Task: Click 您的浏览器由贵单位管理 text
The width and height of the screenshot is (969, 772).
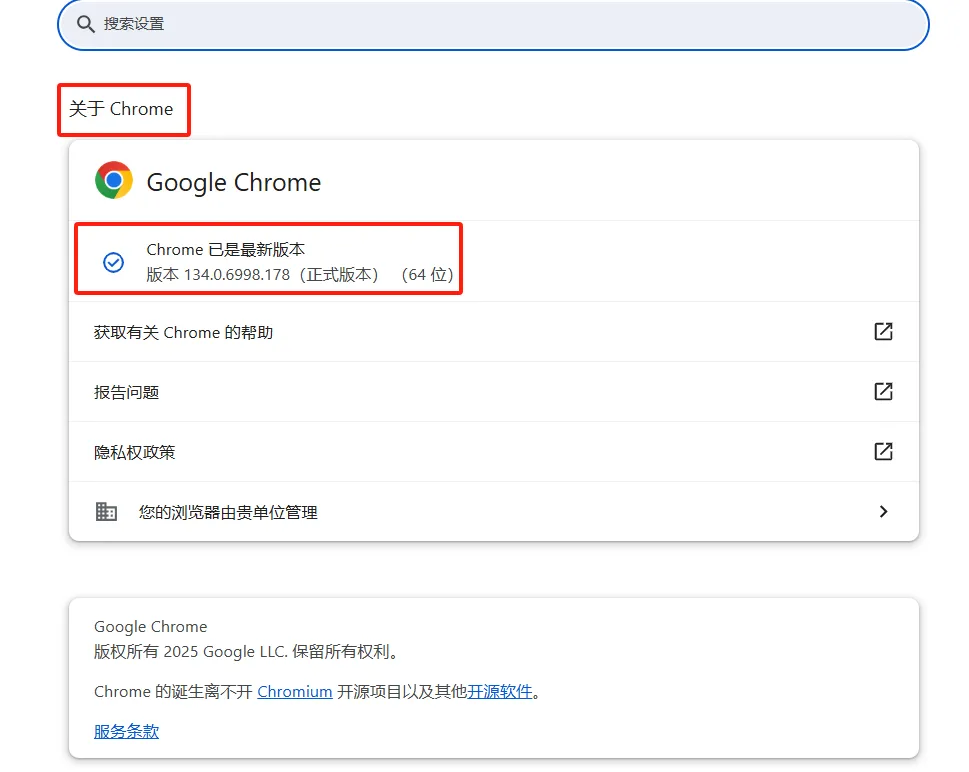Action: [x=228, y=512]
